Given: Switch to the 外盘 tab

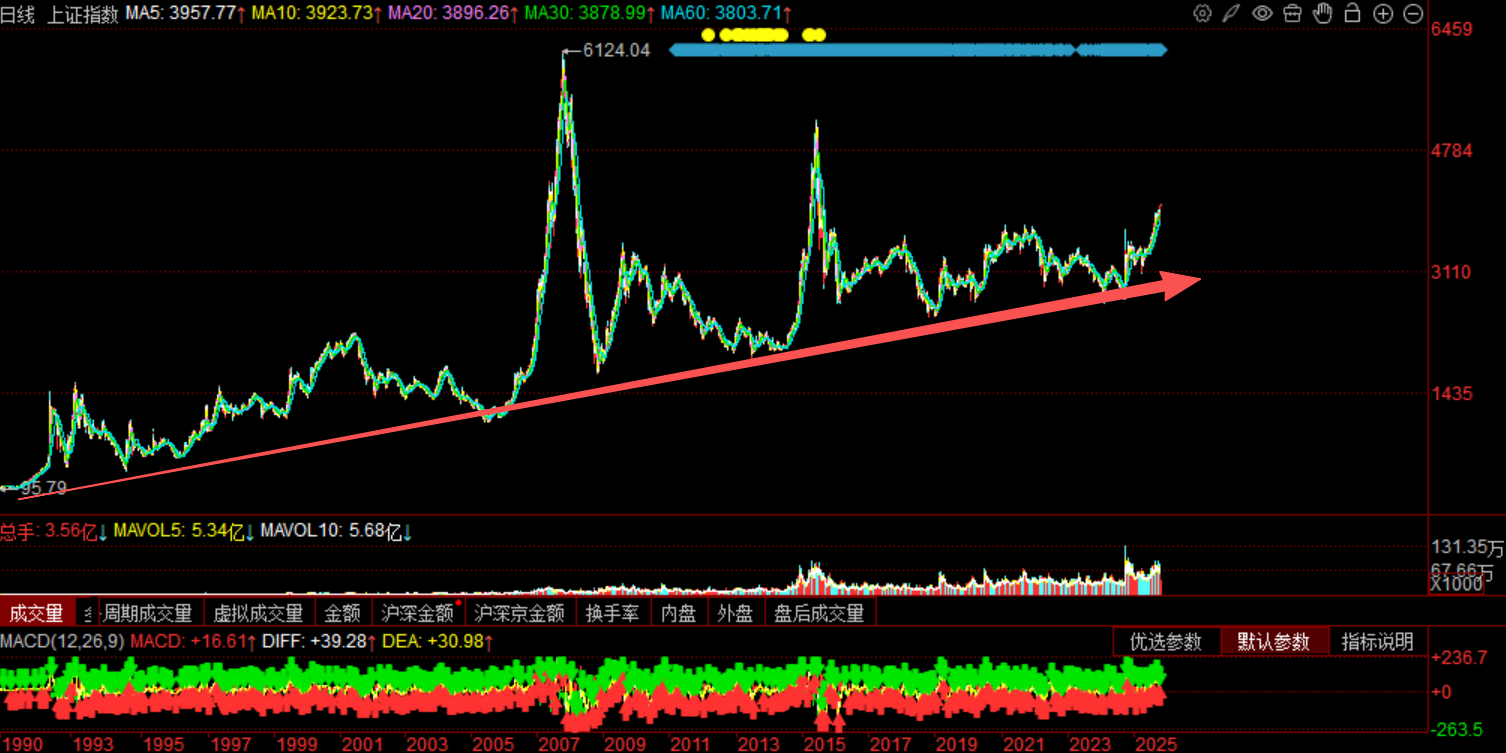Looking at the screenshot, I should click(x=735, y=613).
